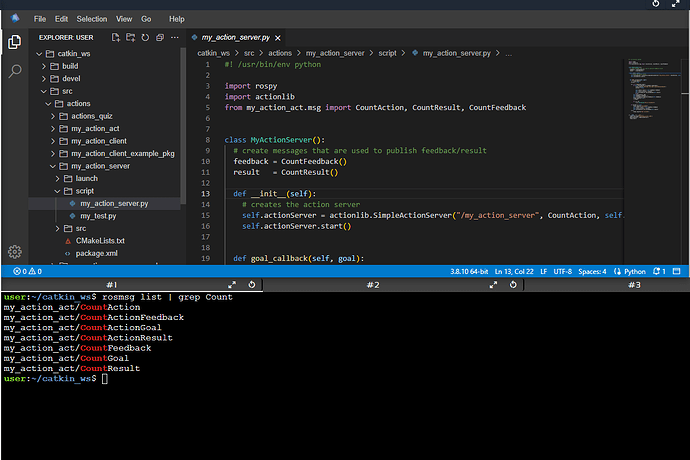Click the reload icon at top right
Image resolution: width=690 pixels, height=460 pixels.
pyautogui.click(x=656, y=4)
